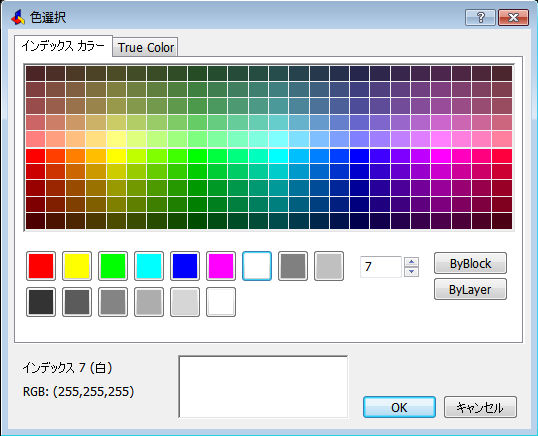Click the ByLayer button
The height and width of the screenshot is (436, 538).
pyautogui.click(x=470, y=289)
